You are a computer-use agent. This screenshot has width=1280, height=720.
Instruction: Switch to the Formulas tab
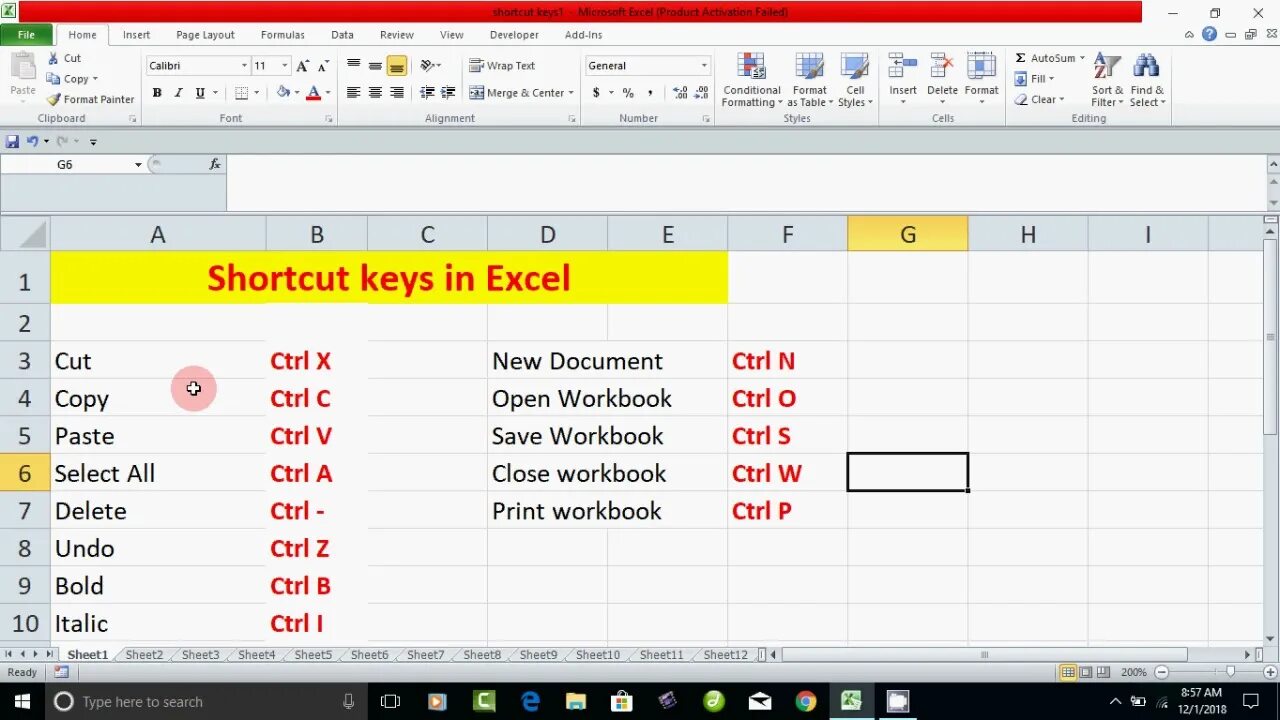[x=283, y=35]
